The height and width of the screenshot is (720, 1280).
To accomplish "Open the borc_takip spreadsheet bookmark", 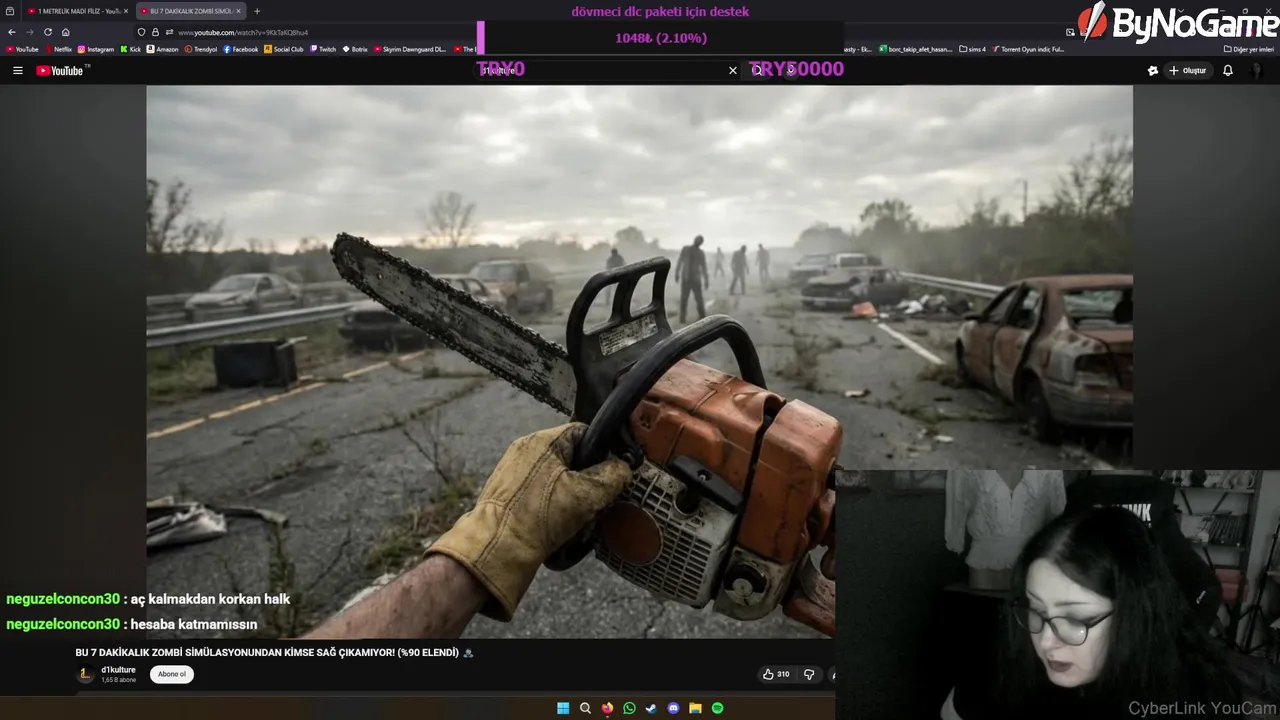I will point(917,49).
